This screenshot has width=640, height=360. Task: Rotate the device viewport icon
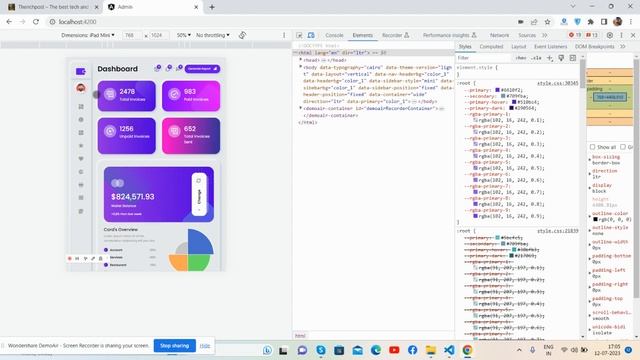[x=242, y=35]
